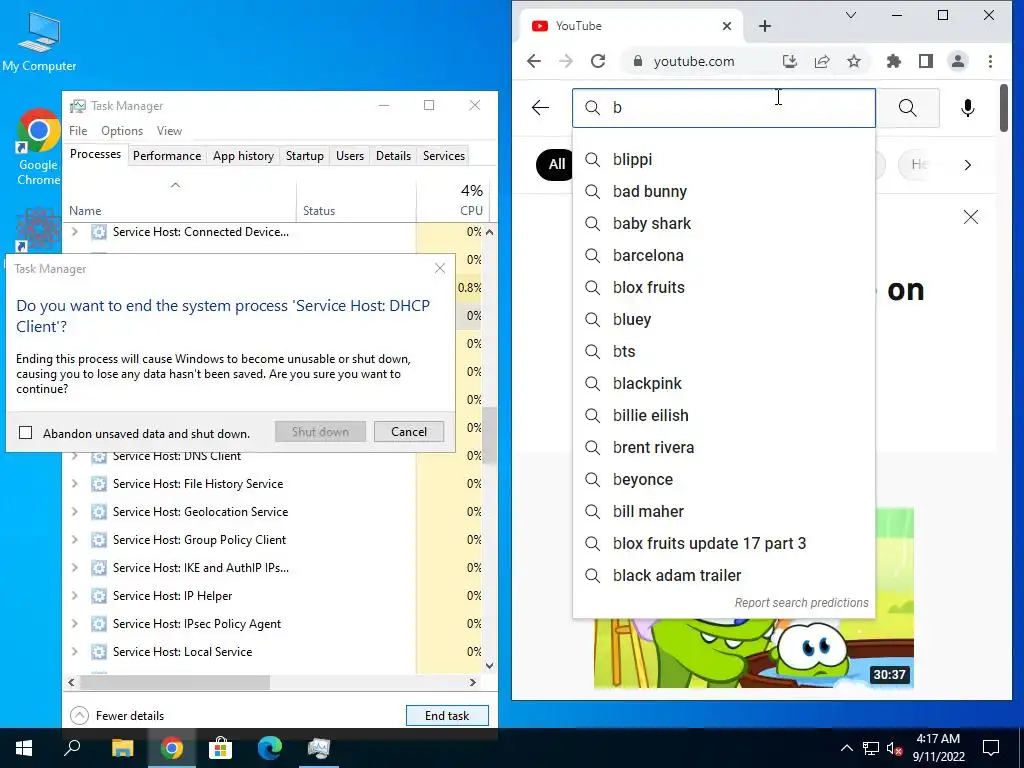Click the install app icon in address bar
The height and width of the screenshot is (768, 1024).
(790, 61)
